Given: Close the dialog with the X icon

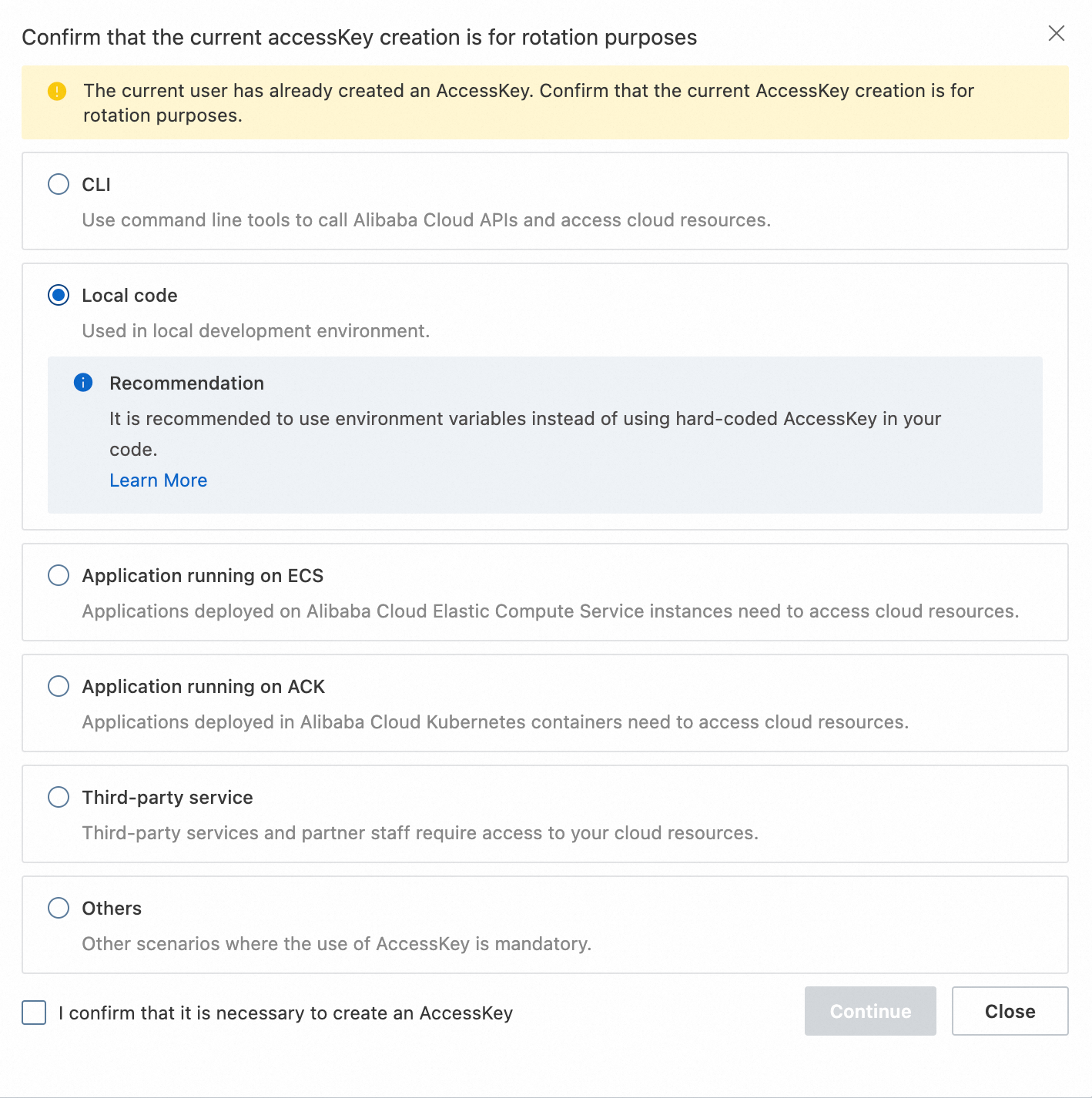Looking at the screenshot, I should (x=1057, y=33).
